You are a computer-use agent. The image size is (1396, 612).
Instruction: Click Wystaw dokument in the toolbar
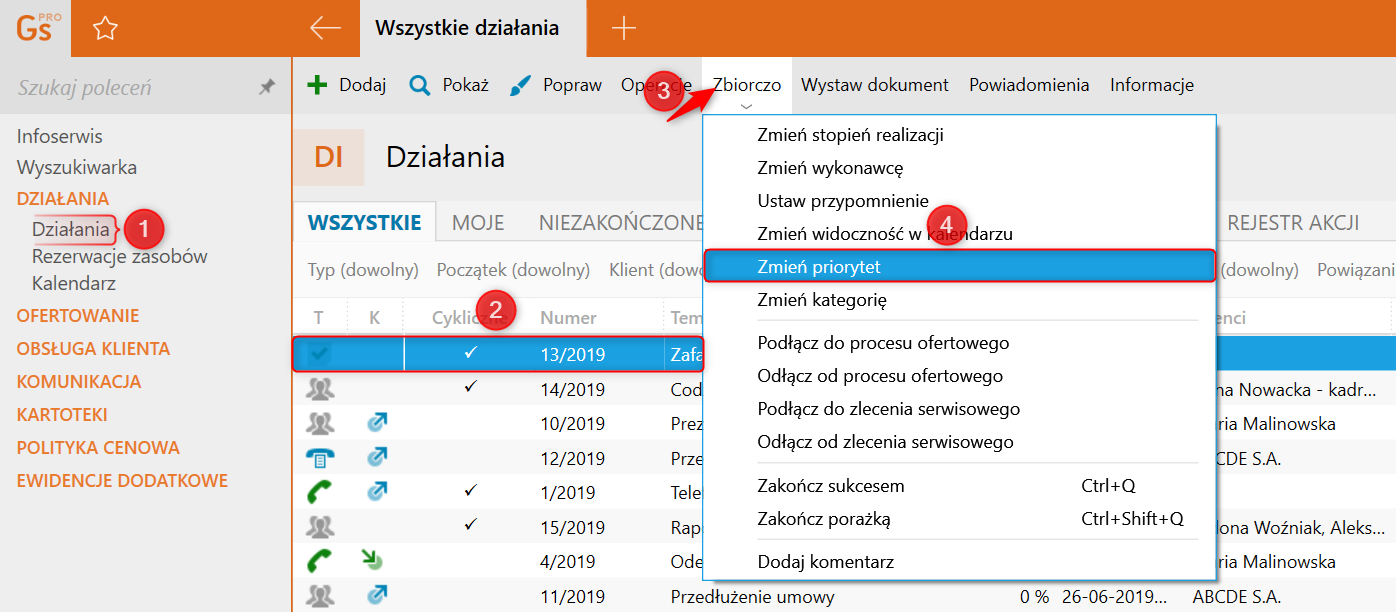pos(874,85)
